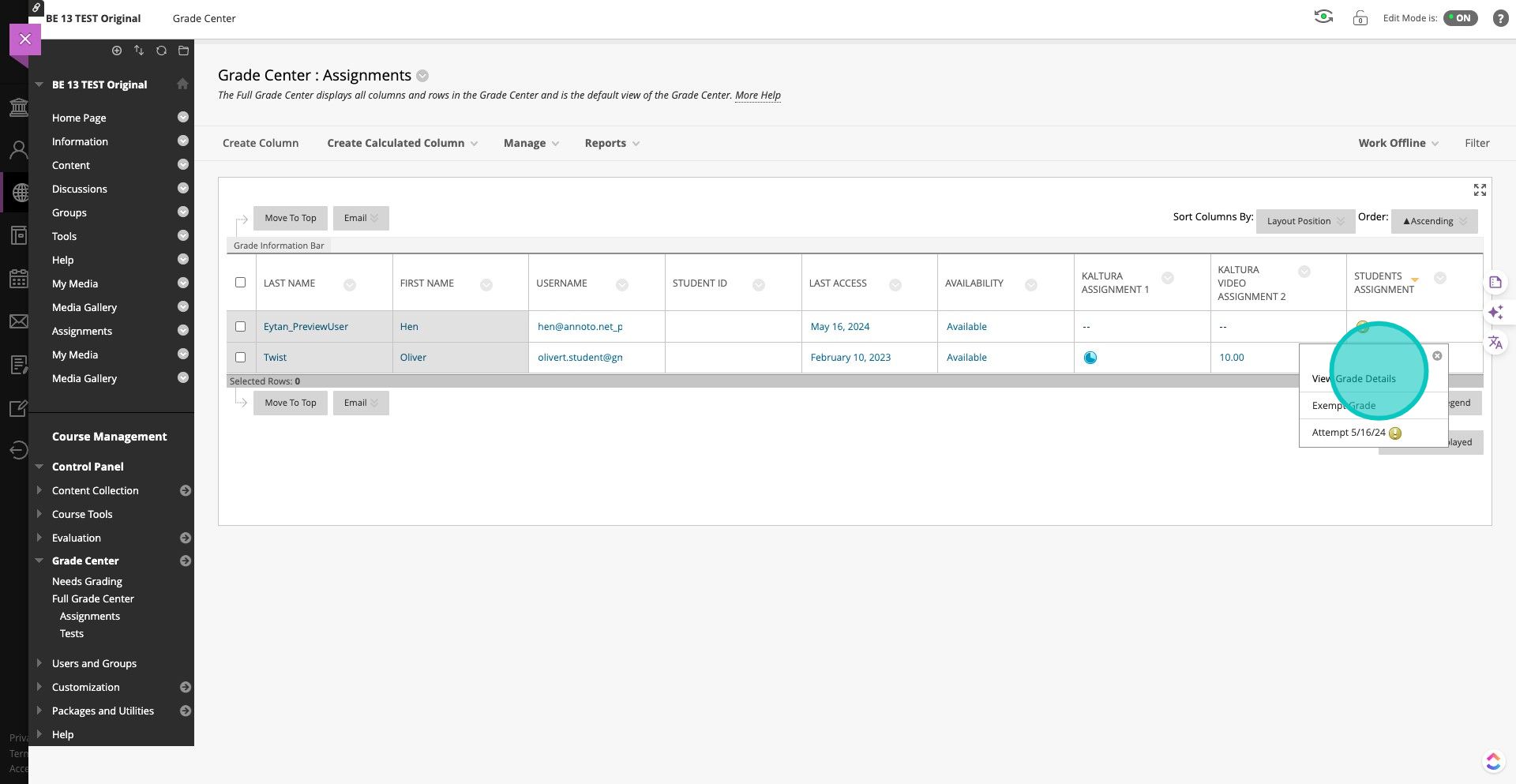1516x784 pixels.
Task: Toggle Edit Mode ON switch
Action: click(1460, 18)
